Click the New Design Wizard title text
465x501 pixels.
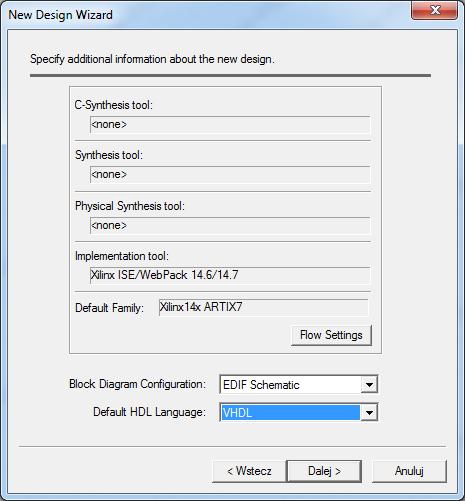coord(60,15)
